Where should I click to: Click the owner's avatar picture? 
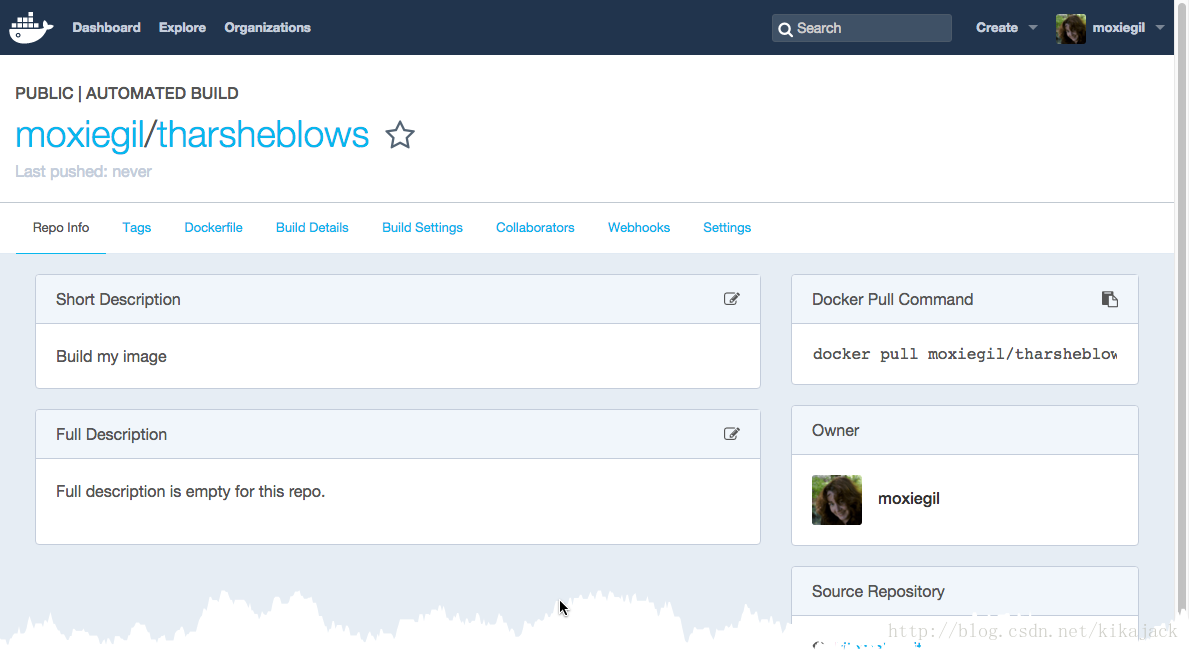[836, 499]
